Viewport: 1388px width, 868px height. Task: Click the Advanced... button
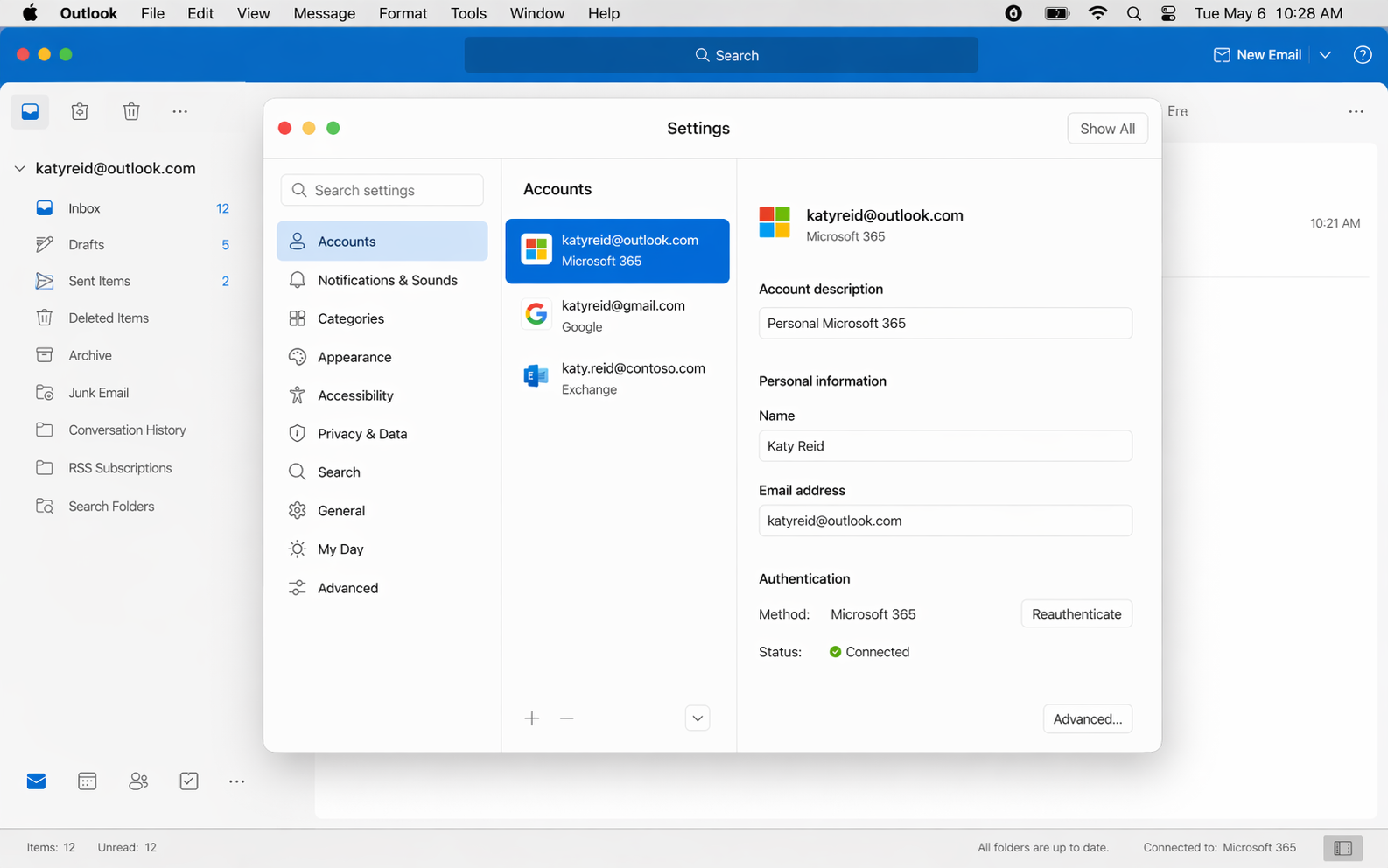pos(1087,719)
